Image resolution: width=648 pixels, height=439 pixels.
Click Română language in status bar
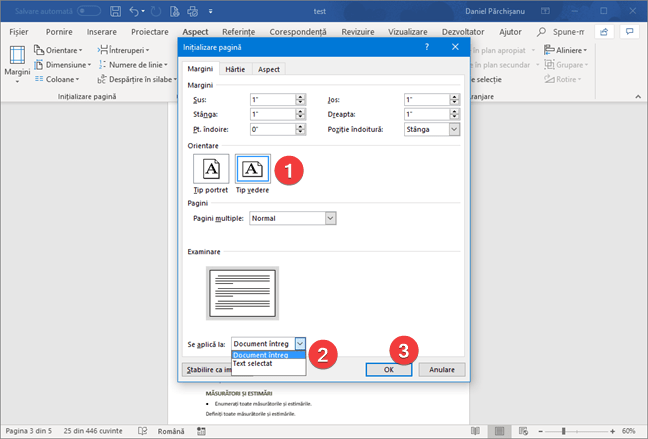coord(171,431)
